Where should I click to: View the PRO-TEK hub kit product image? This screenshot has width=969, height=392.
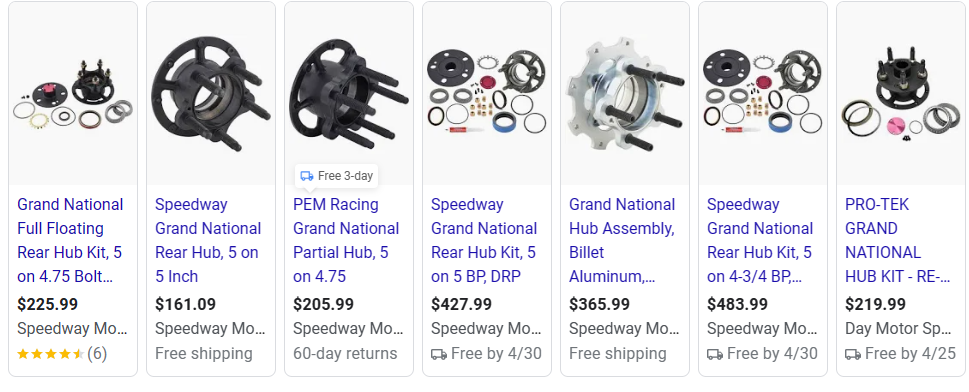(900, 93)
